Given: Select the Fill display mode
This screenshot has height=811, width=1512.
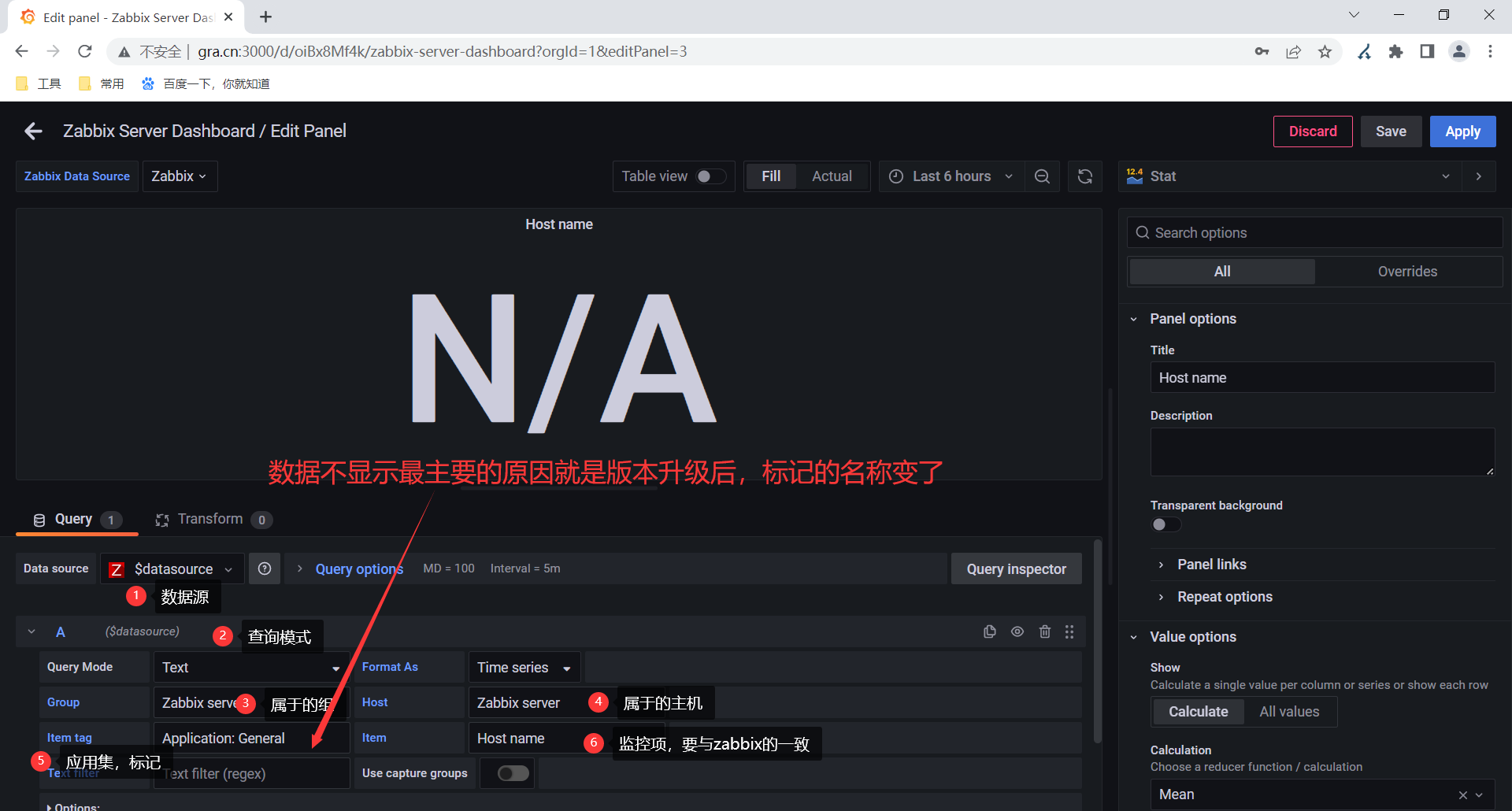Looking at the screenshot, I should (x=771, y=176).
